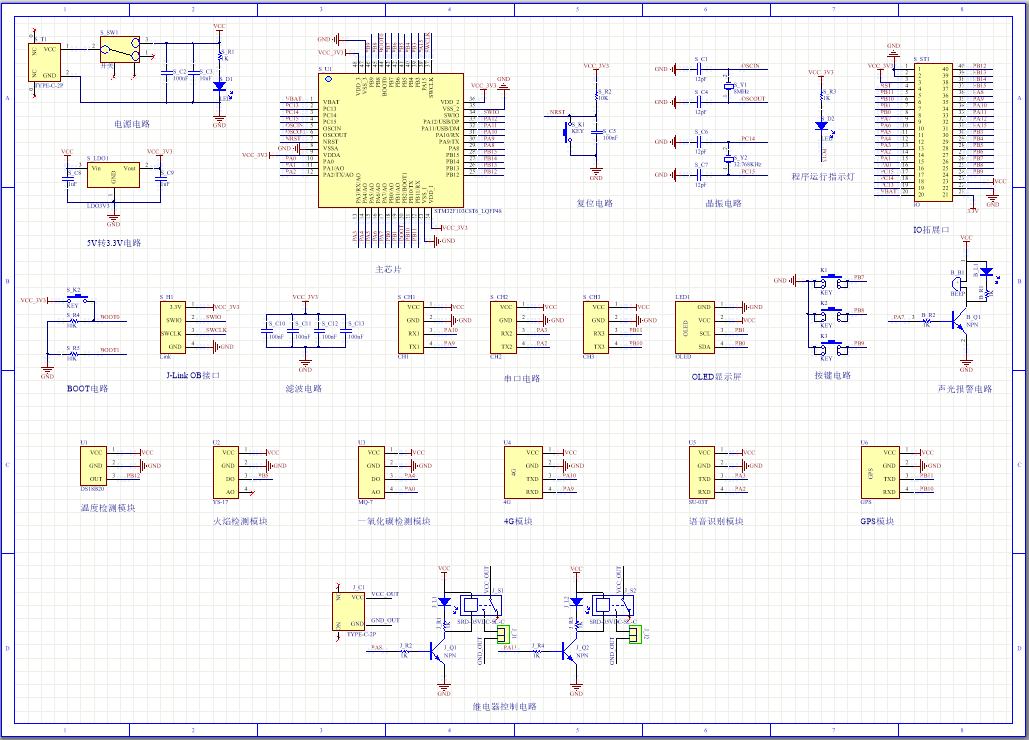Select resistor S_R5 10K on BOOT1 line

(73, 354)
